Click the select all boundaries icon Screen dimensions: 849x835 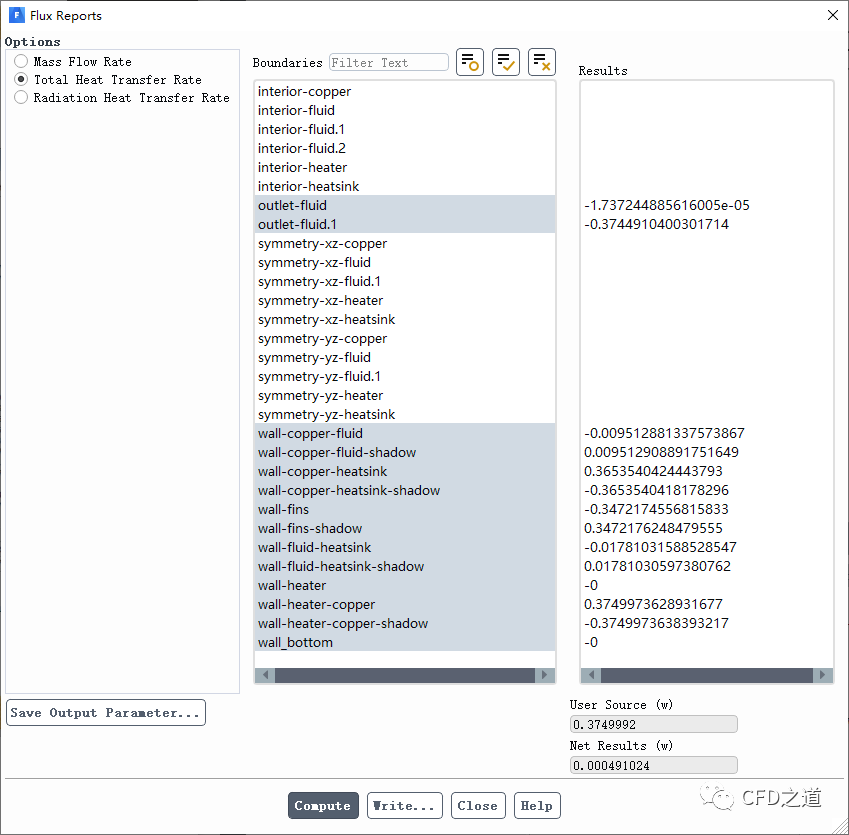pos(506,63)
